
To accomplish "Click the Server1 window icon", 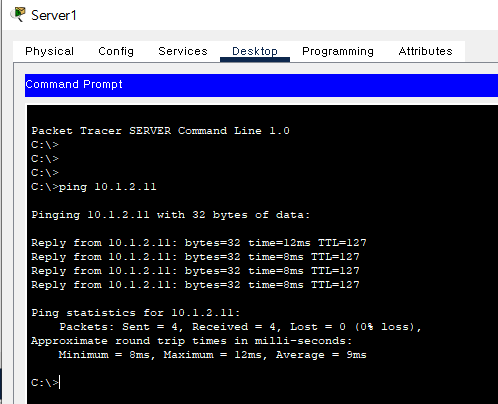I will [18, 14].
